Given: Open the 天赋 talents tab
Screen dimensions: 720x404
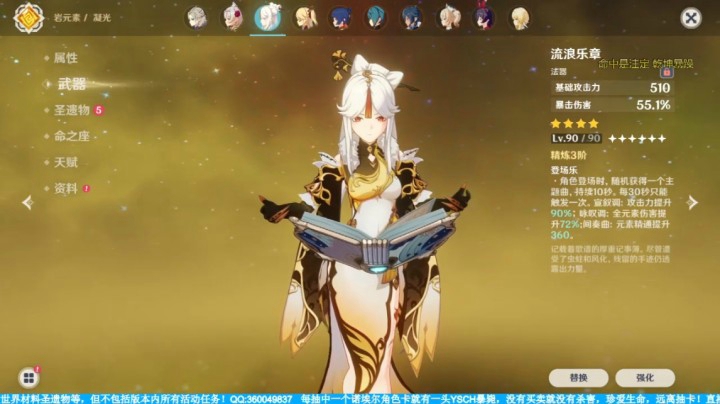Looking at the screenshot, I should (x=66, y=163).
